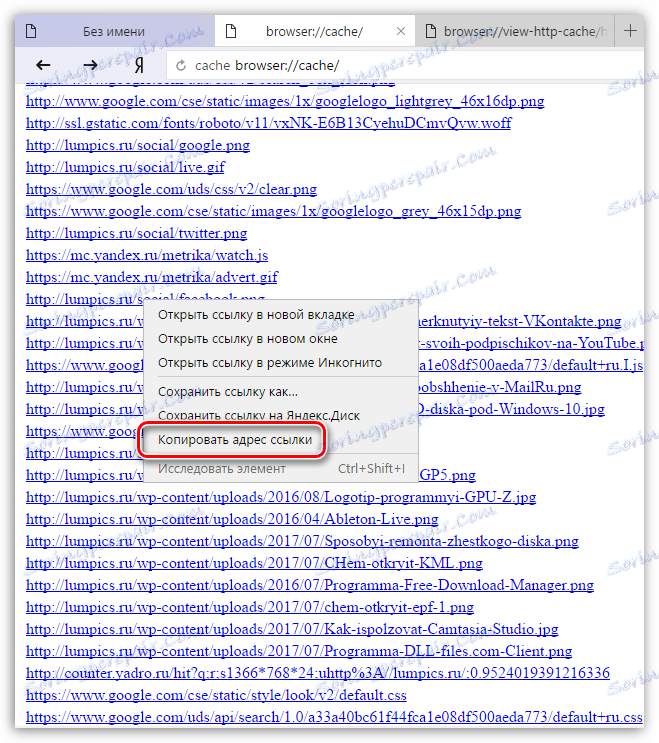
Task: Click the forward arrow navigation button
Action: [x=90, y=65]
